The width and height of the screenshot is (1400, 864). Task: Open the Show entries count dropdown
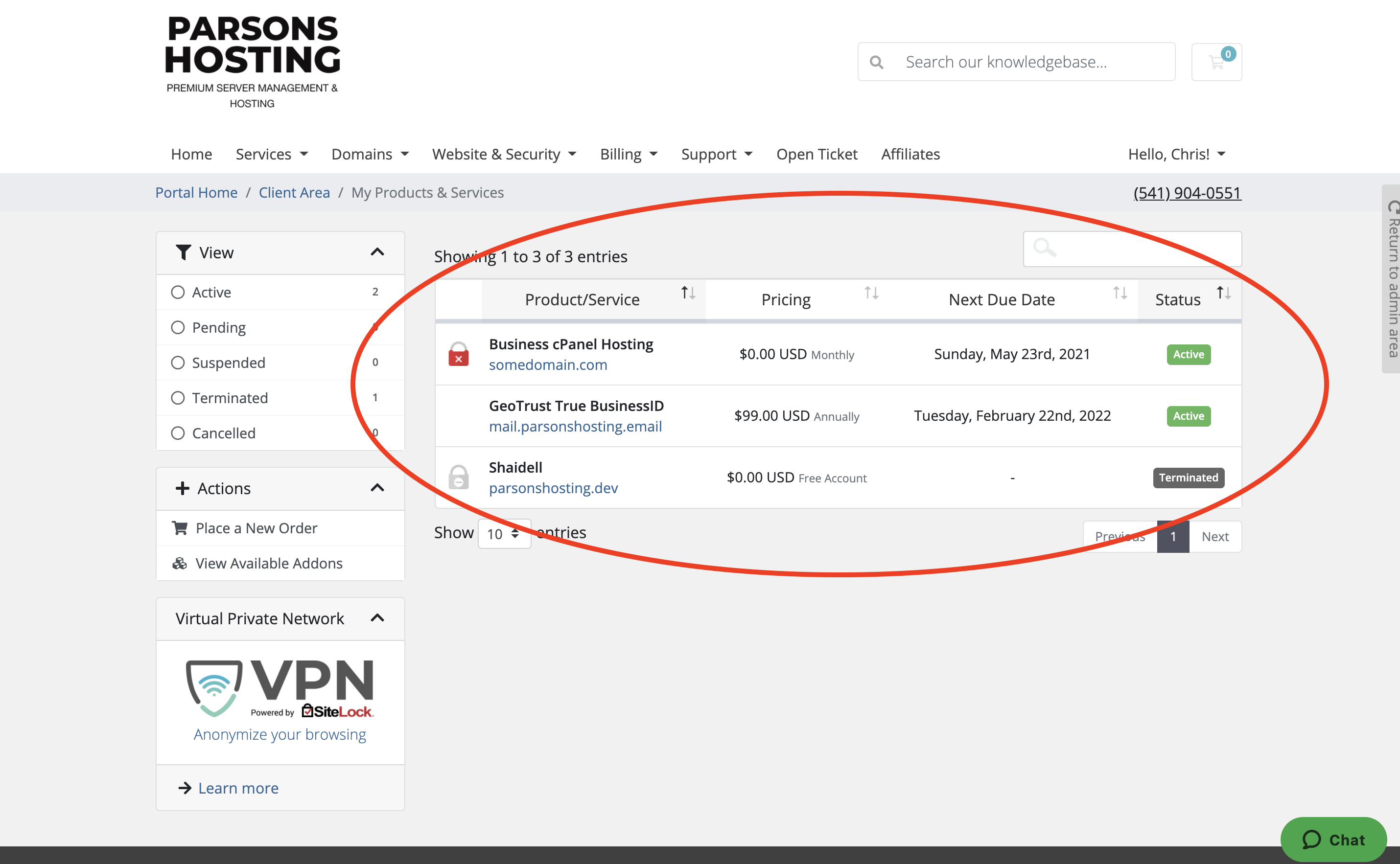(504, 534)
